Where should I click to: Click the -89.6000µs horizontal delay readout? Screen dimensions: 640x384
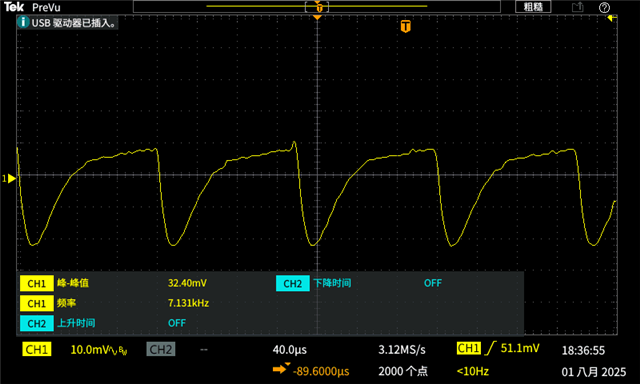point(321,371)
